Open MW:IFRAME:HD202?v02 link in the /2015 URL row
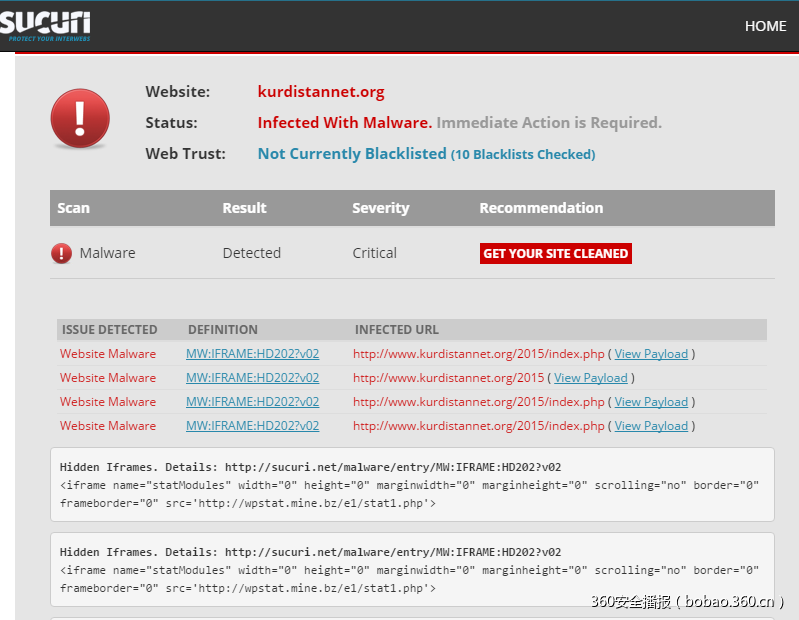Screen dimensions: 799x620 pyautogui.click(x=252, y=378)
